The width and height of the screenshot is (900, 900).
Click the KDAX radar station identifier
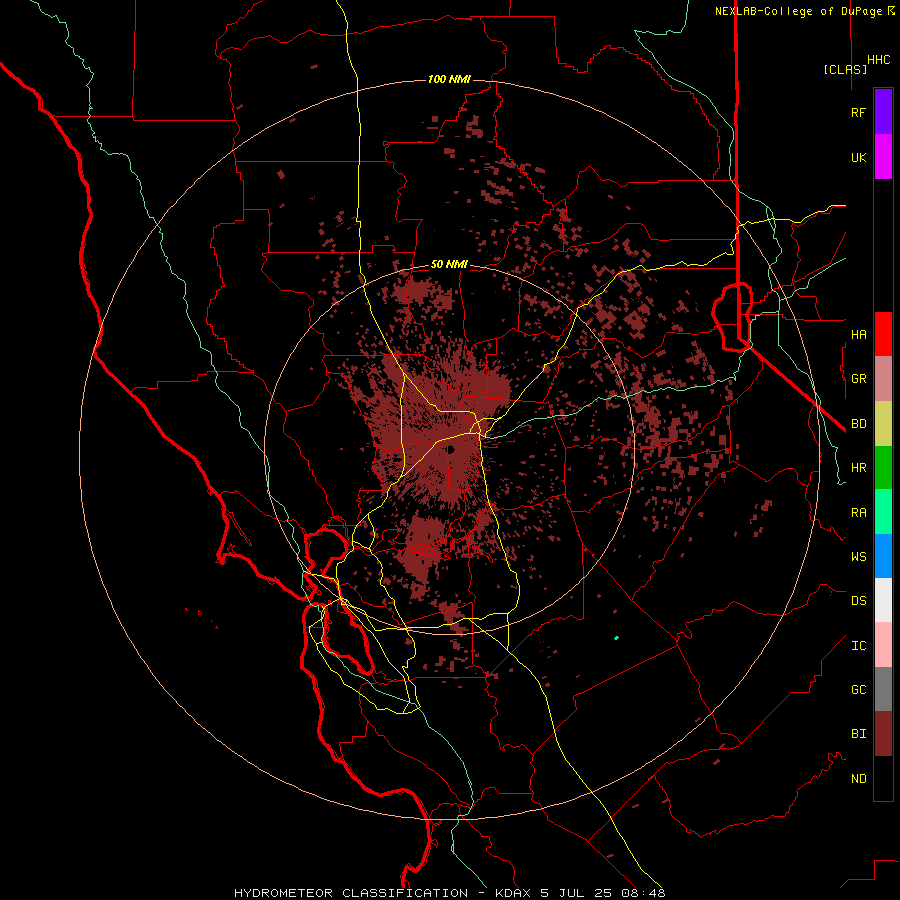(514, 893)
